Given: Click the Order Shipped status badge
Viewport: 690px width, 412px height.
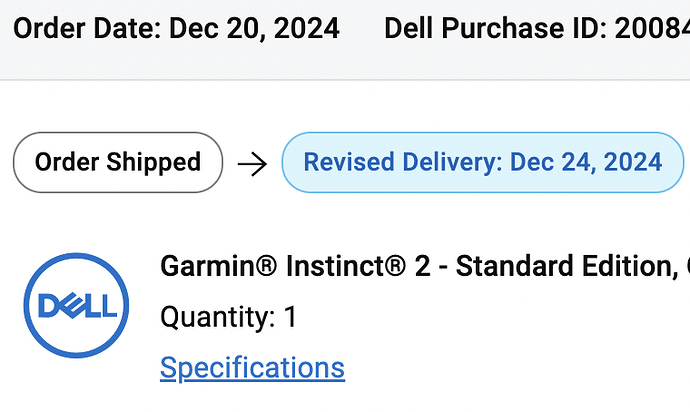Looking at the screenshot, I should (118, 162).
